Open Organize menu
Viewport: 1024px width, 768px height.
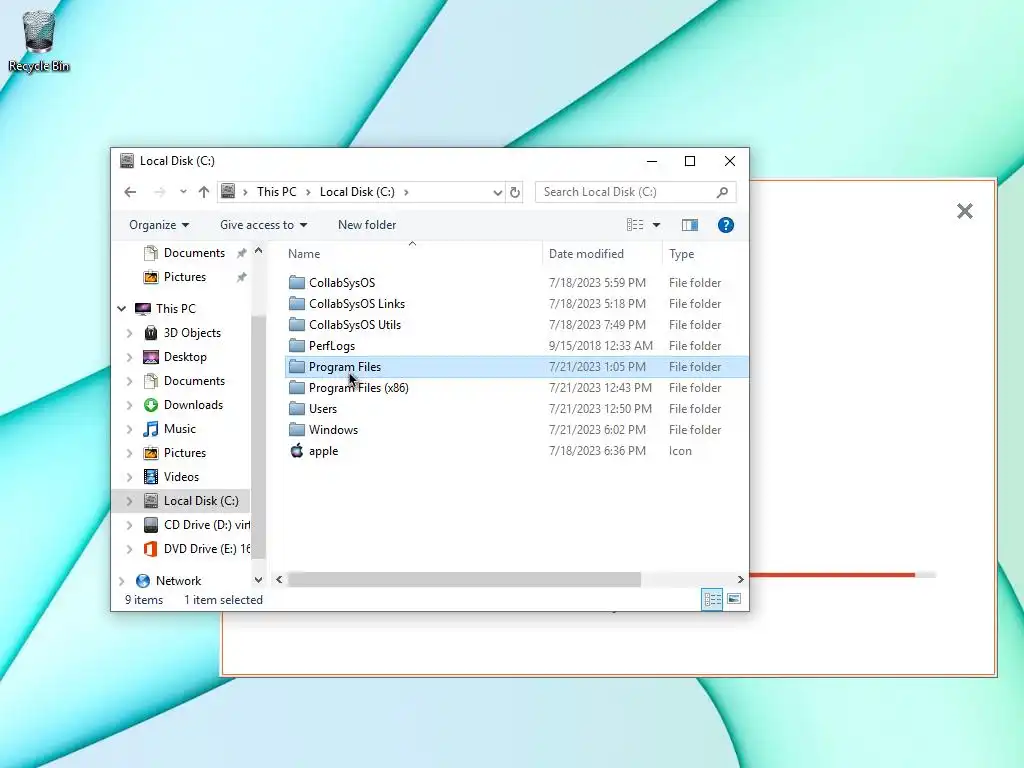159,225
